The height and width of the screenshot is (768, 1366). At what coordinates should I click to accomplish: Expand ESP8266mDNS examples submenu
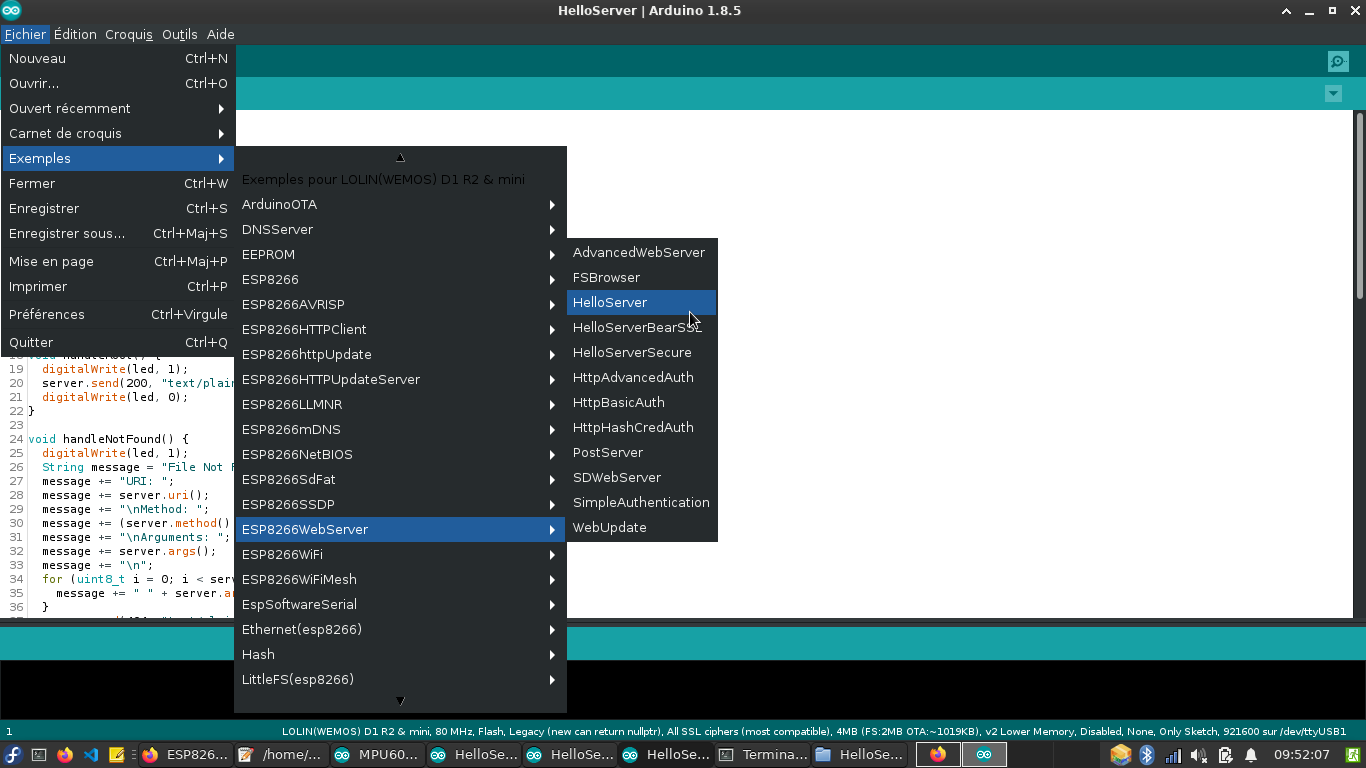[400, 430]
